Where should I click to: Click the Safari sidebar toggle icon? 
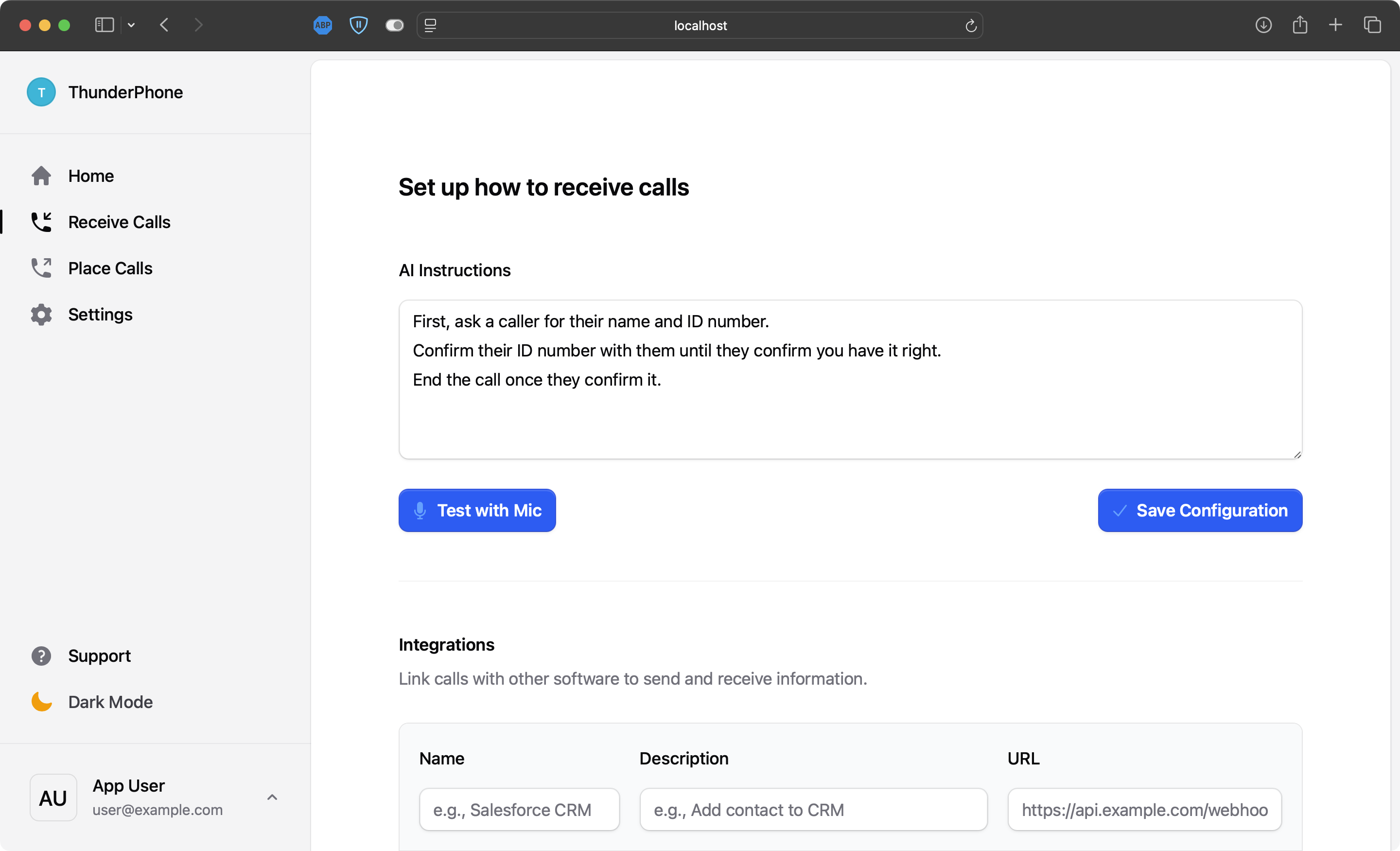click(105, 25)
